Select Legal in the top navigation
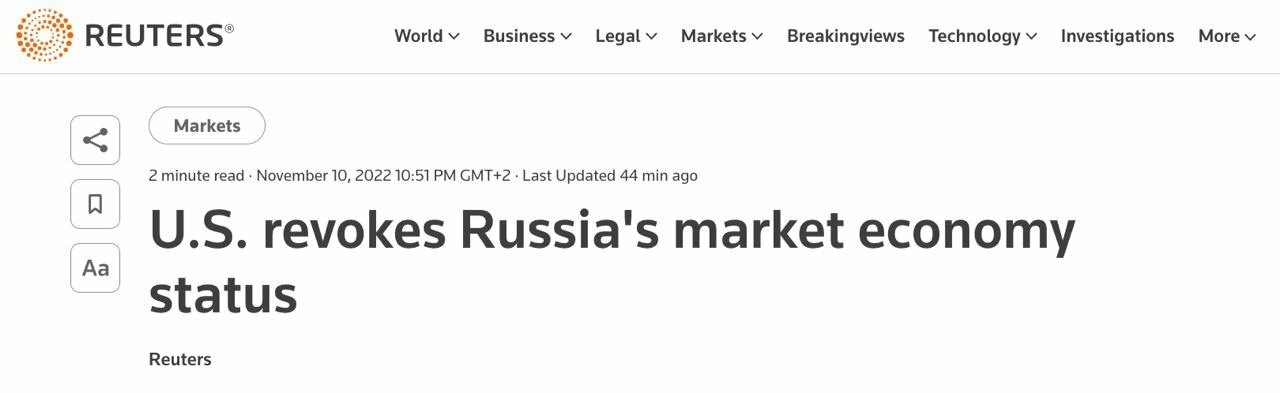 coord(618,36)
